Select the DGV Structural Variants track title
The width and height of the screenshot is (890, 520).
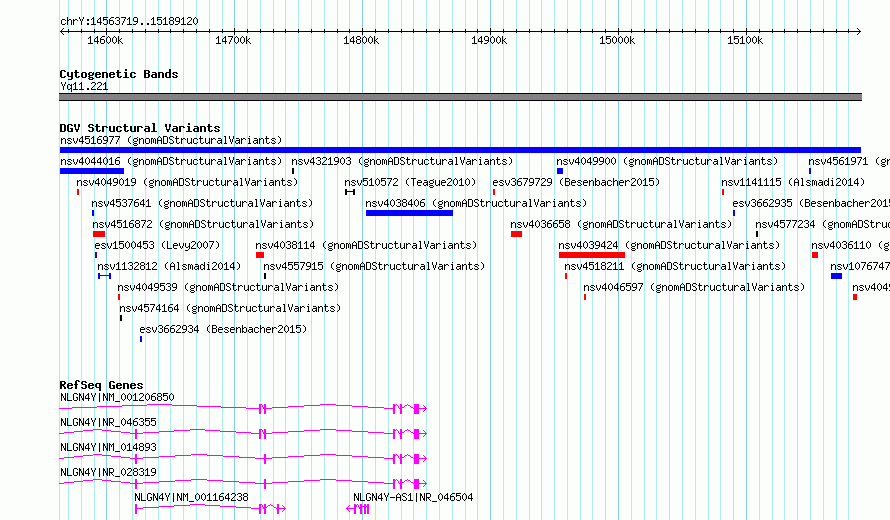click(140, 128)
